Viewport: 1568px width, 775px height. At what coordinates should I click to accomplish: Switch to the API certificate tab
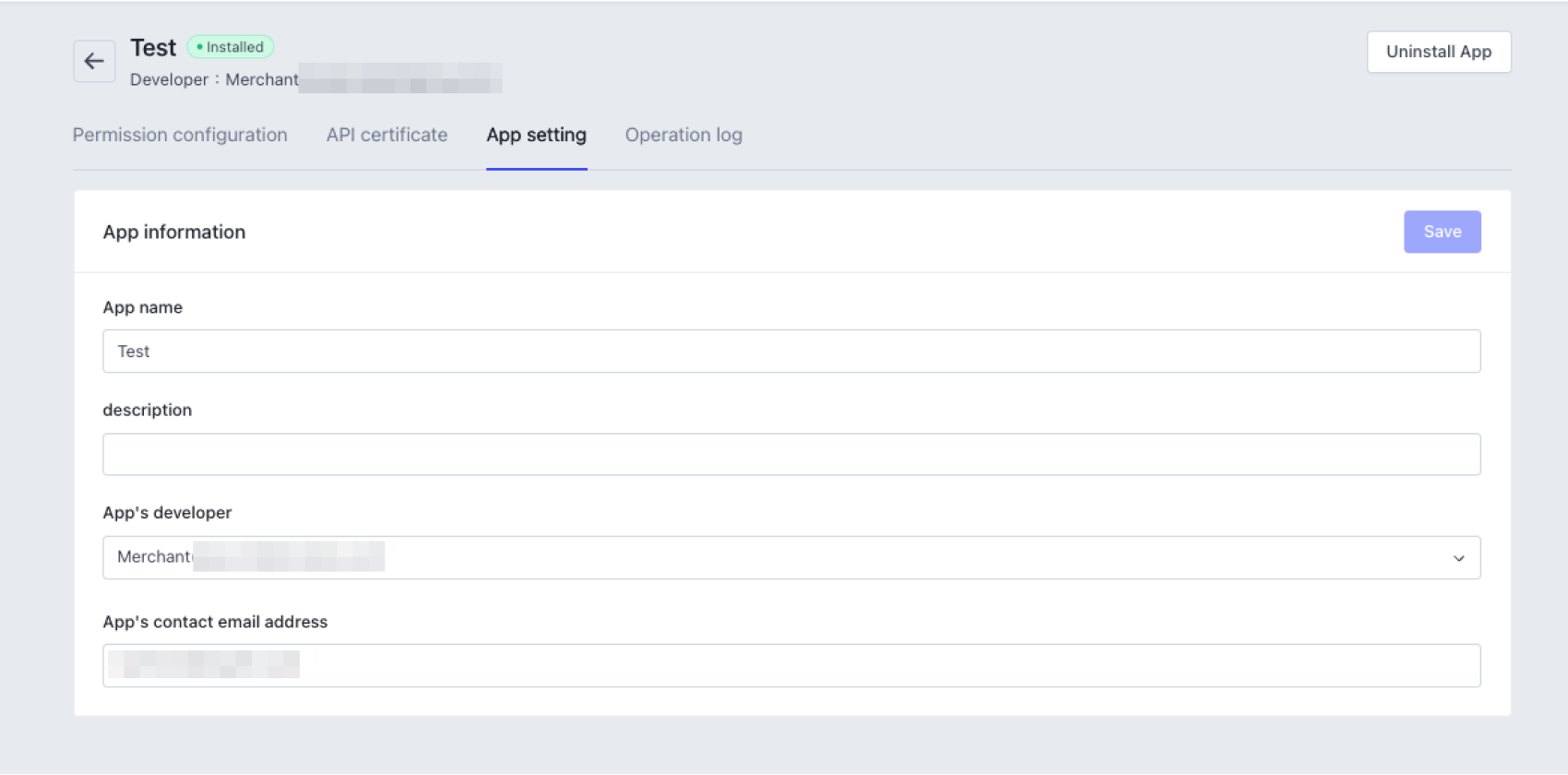pyautogui.click(x=386, y=135)
